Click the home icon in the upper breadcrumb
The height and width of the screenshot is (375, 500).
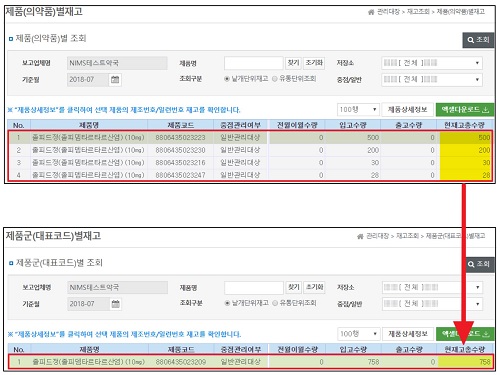[x=371, y=12]
